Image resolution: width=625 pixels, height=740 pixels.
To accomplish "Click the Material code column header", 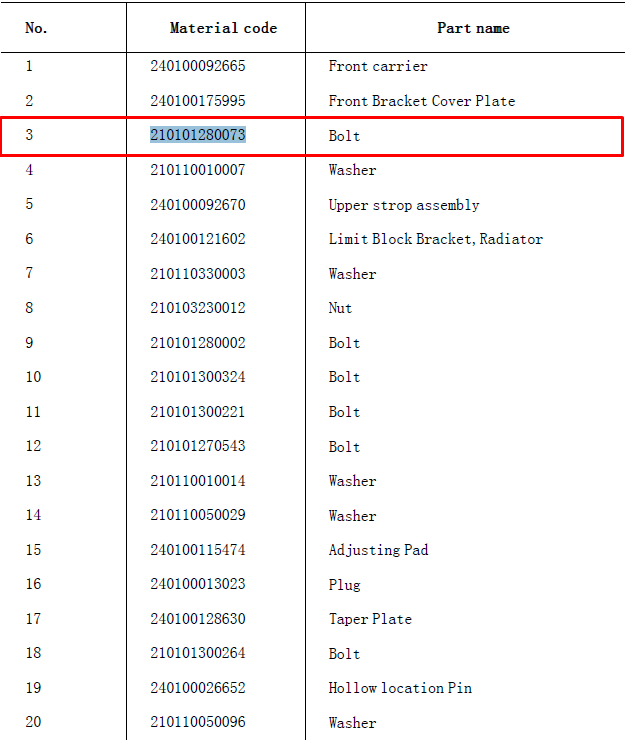I will click(223, 28).
